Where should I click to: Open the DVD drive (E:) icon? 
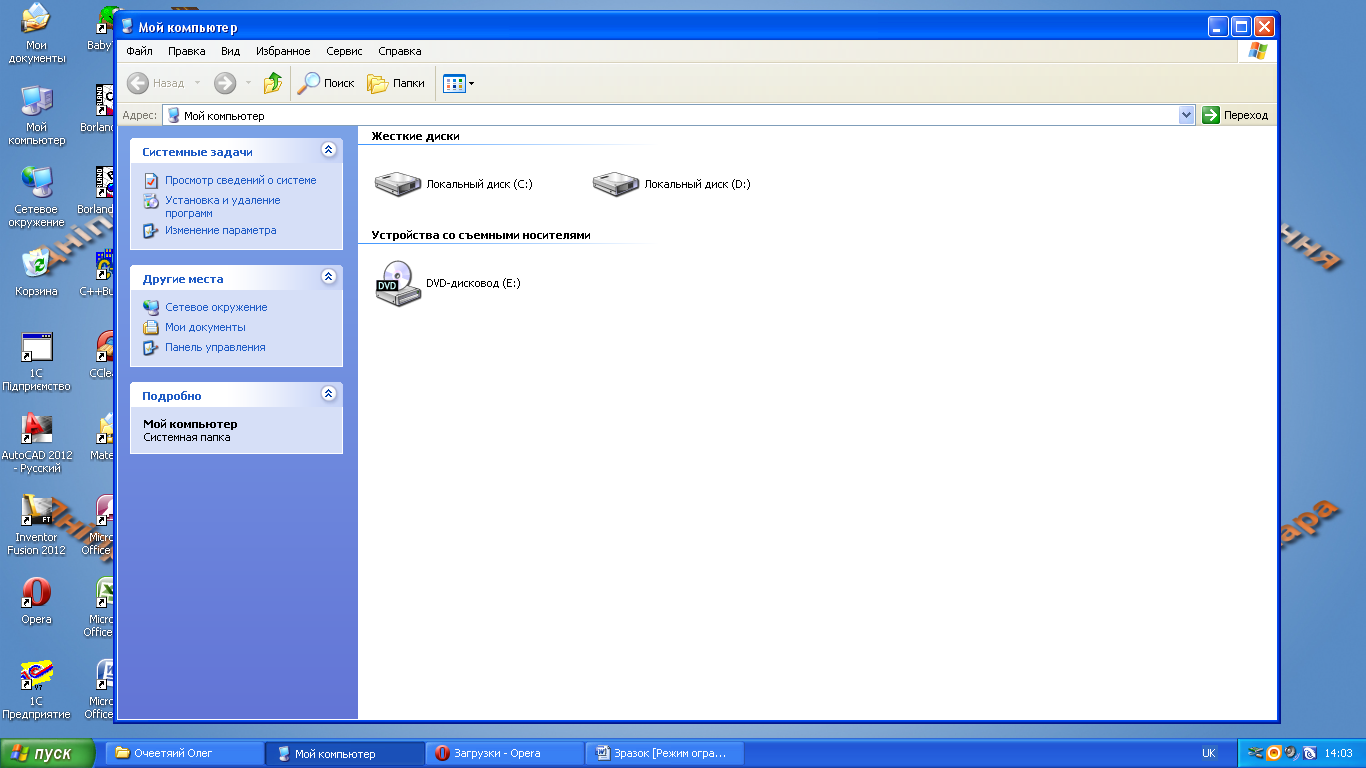(x=398, y=283)
